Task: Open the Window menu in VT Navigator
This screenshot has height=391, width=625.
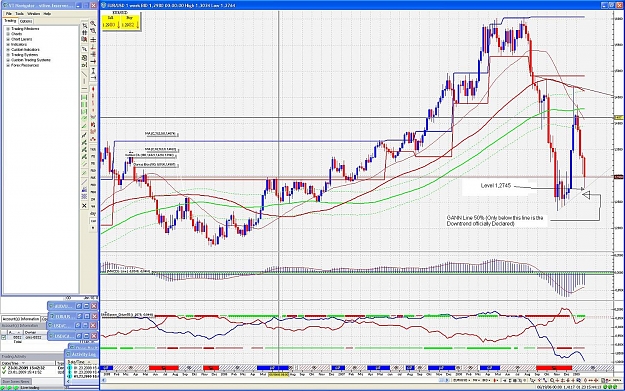Action: (x=33, y=14)
